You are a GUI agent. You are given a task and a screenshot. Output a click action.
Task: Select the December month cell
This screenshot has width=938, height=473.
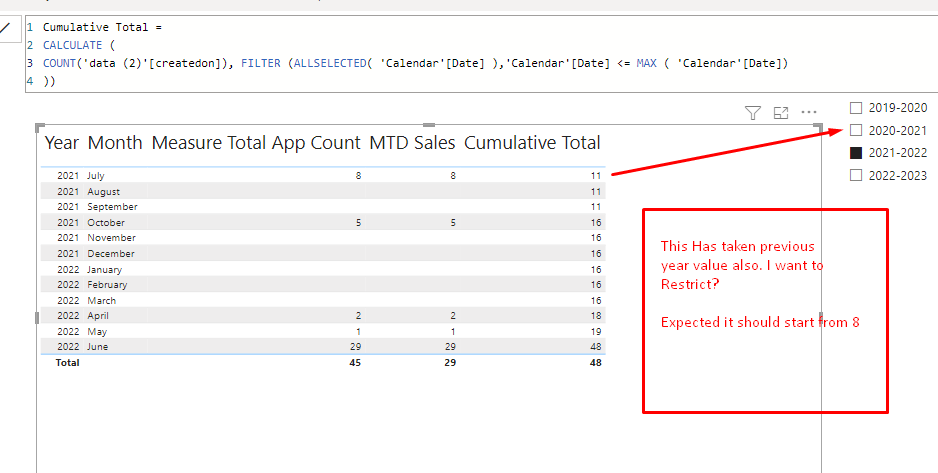click(111, 254)
